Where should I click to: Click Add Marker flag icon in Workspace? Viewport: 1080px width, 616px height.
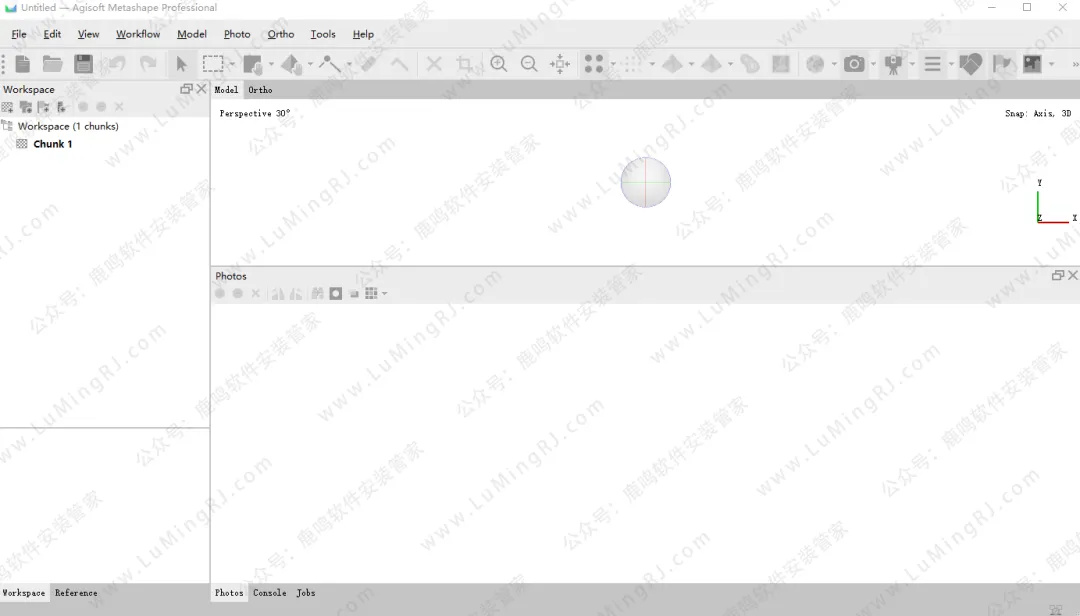point(43,107)
